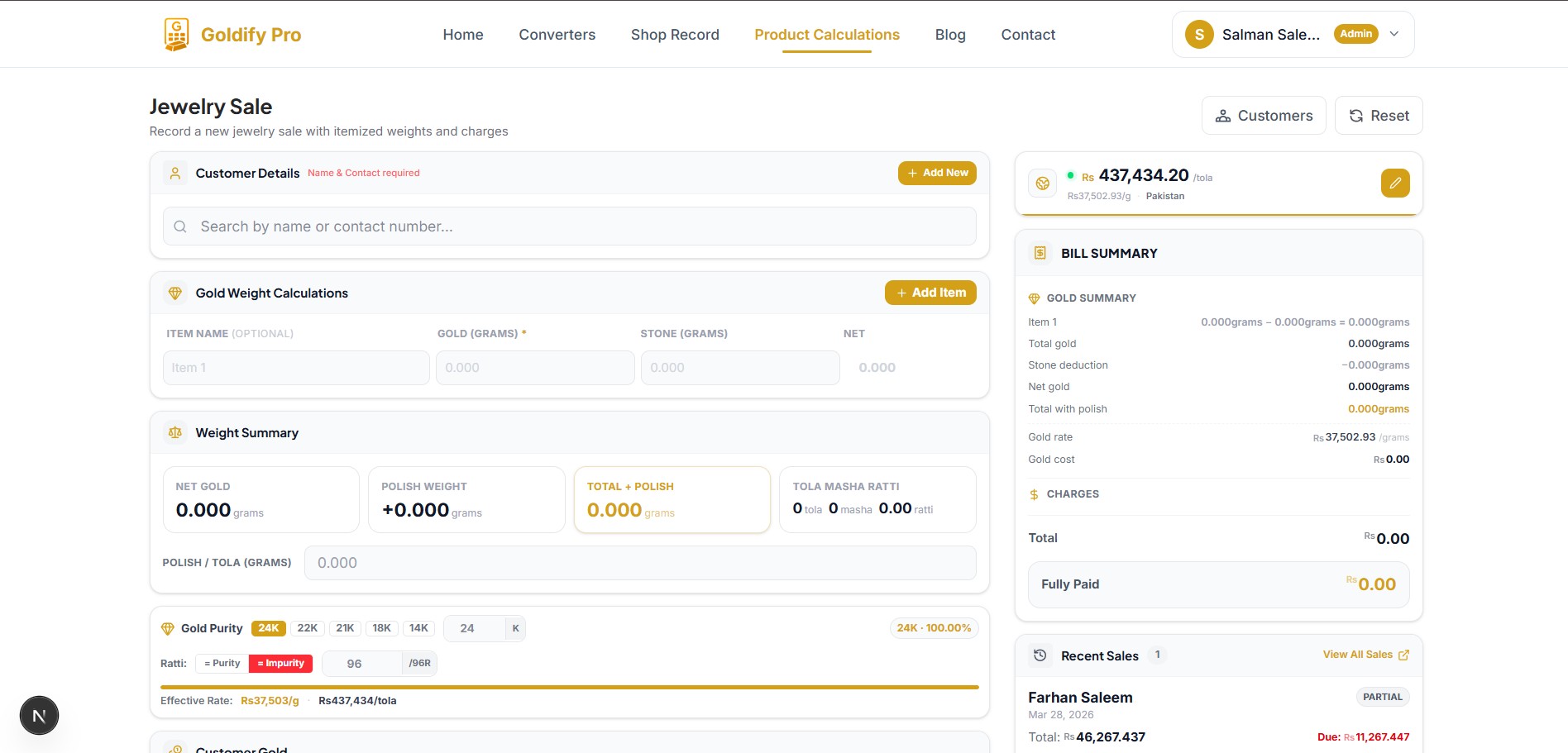Click the Rs 437,434.20 per tola rate
The width and height of the screenshot is (1568, 753).
tap(1147, 176)
